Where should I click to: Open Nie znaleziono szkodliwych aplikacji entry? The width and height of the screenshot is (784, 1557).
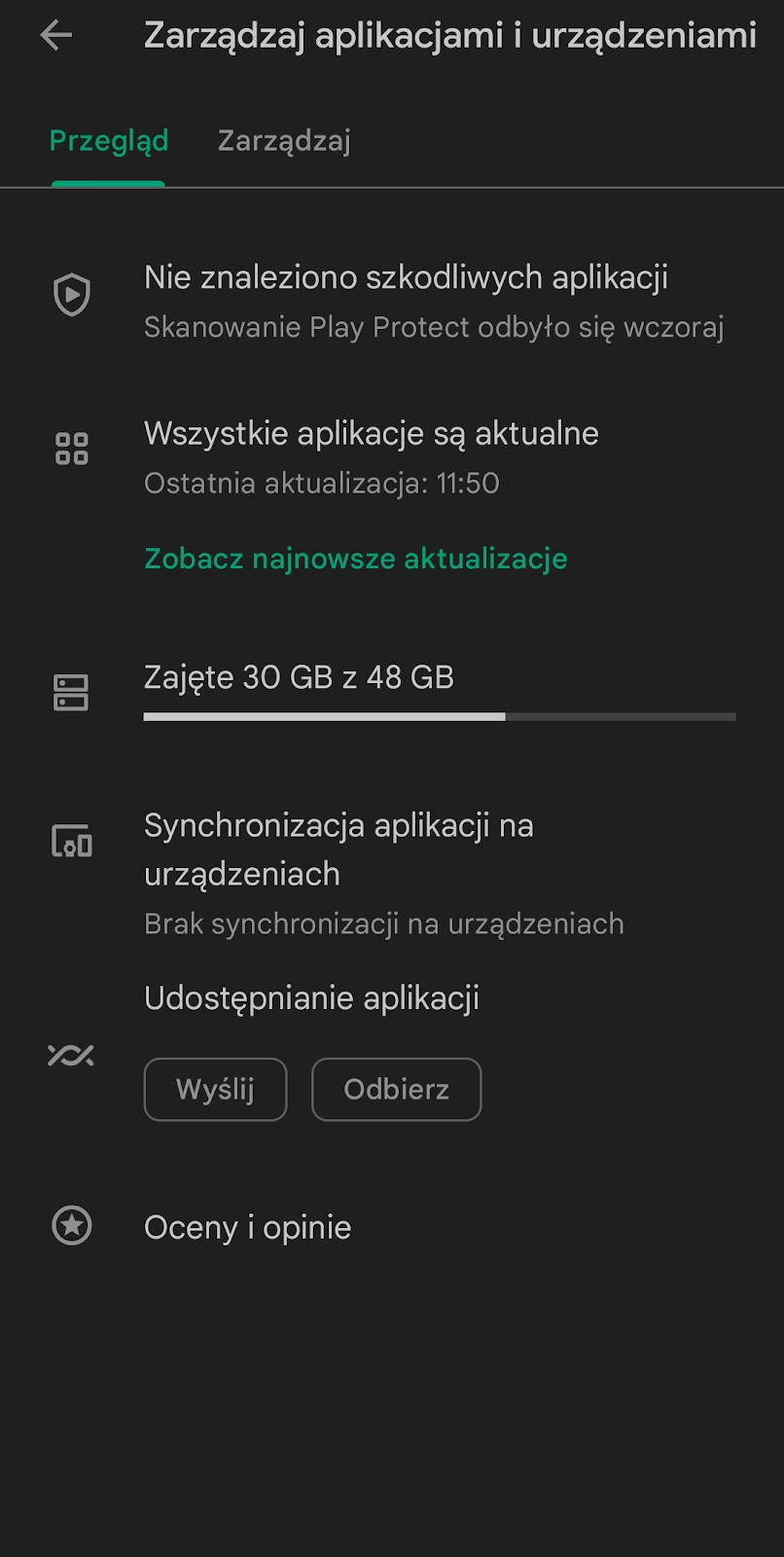point(406,277)
